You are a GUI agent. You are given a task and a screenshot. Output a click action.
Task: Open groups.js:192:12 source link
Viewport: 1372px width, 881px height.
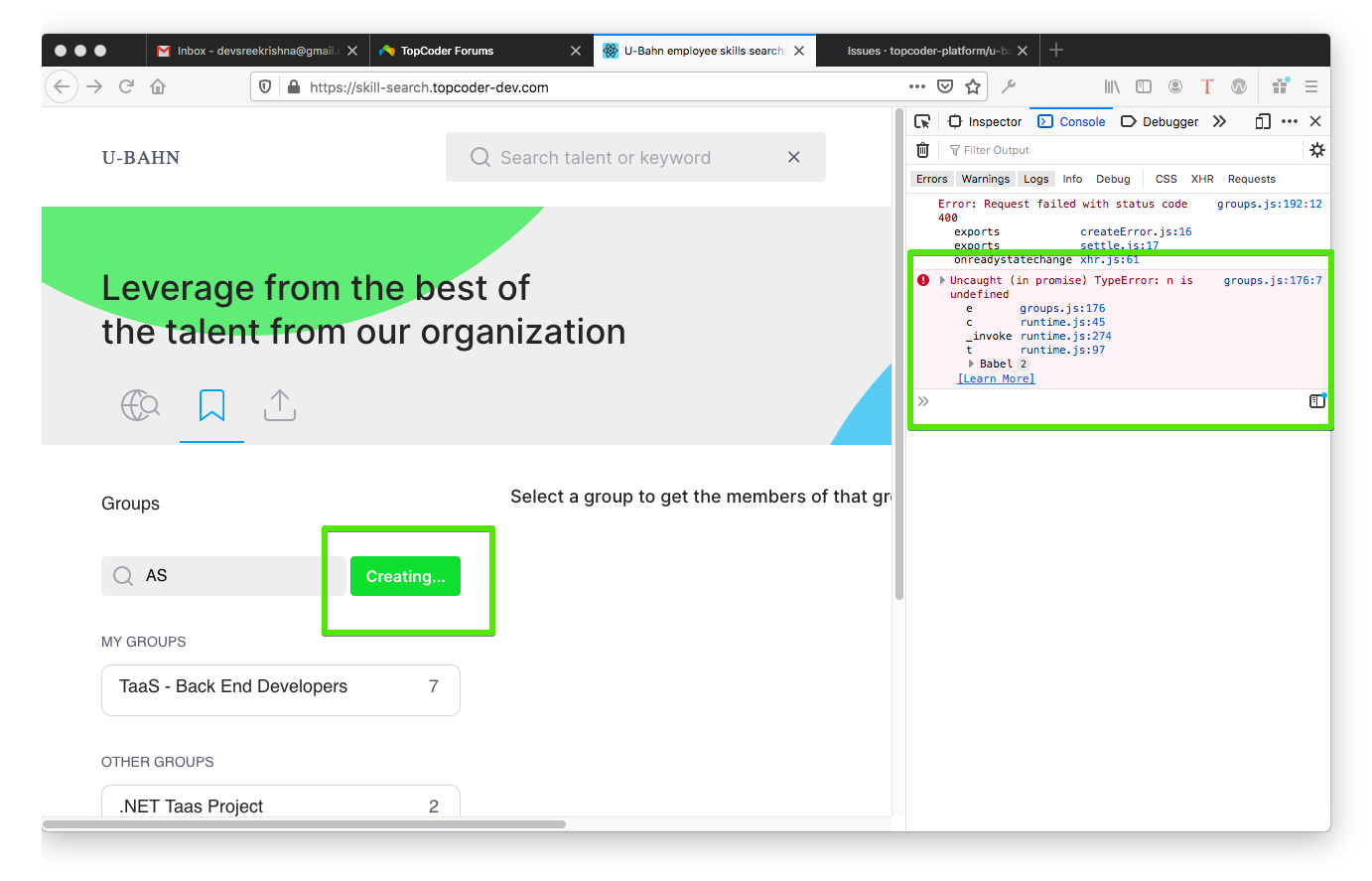pyautogui.click(x=1270, y=204)
